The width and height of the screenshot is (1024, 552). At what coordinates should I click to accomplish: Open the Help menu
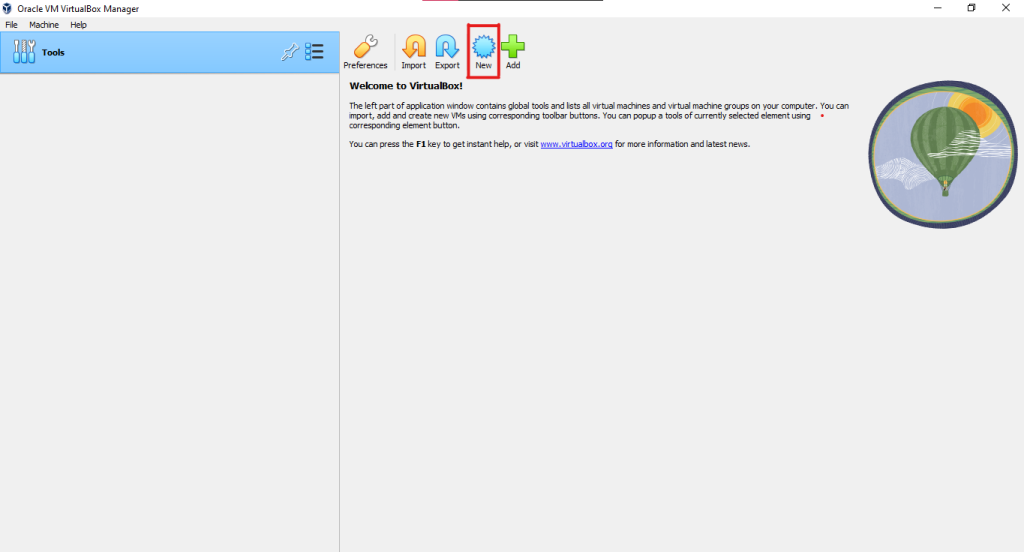click(x=78, y=25)
